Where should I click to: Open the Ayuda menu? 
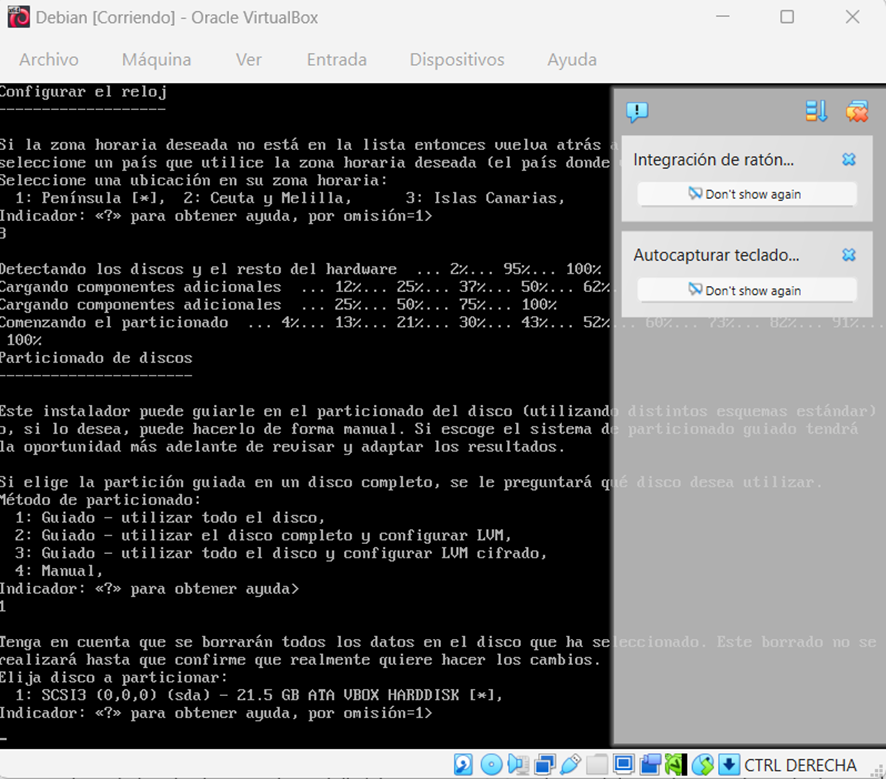[572, 59]
